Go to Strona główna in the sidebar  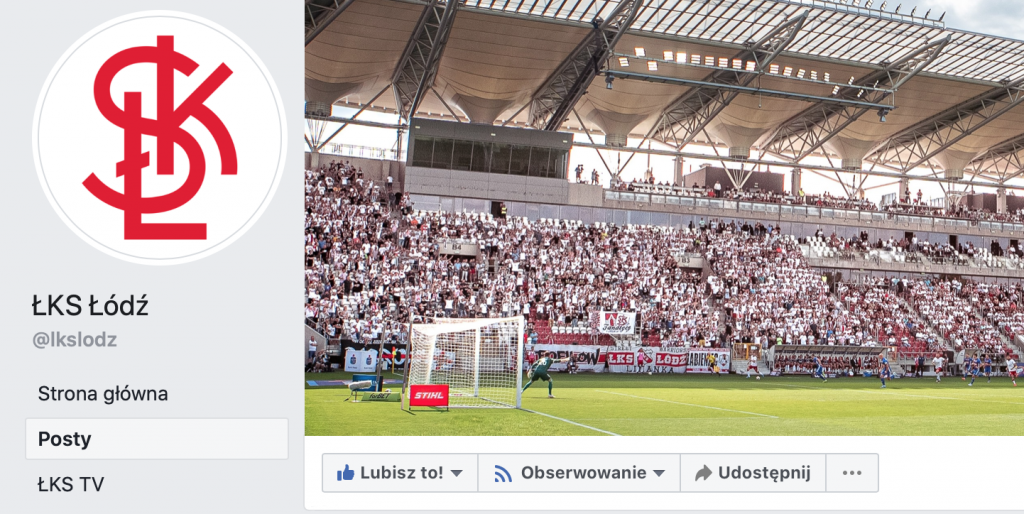[x=103, y=394]
